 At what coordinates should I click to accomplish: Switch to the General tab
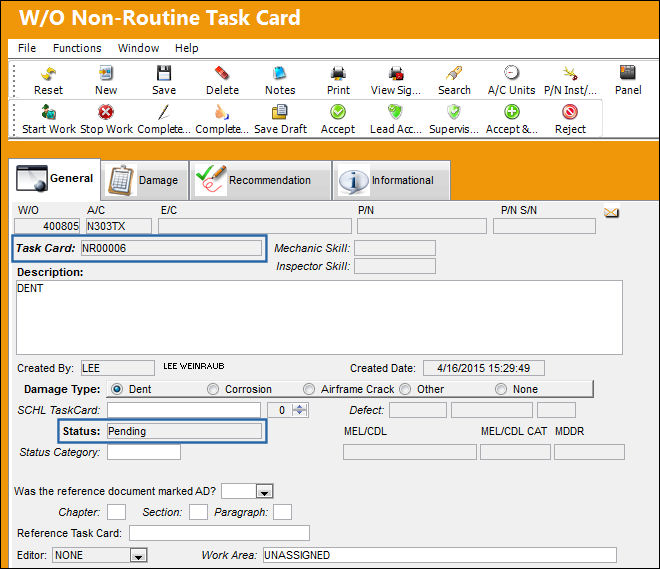55,179
